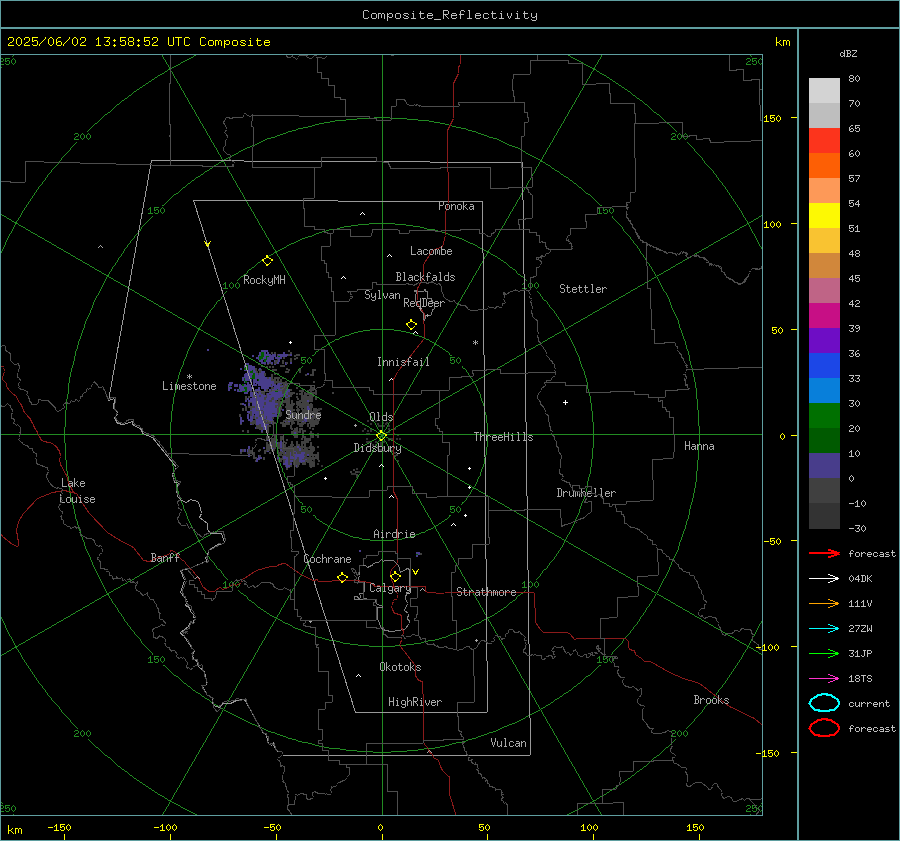Click the green 31JP arrow

[824, 653]
